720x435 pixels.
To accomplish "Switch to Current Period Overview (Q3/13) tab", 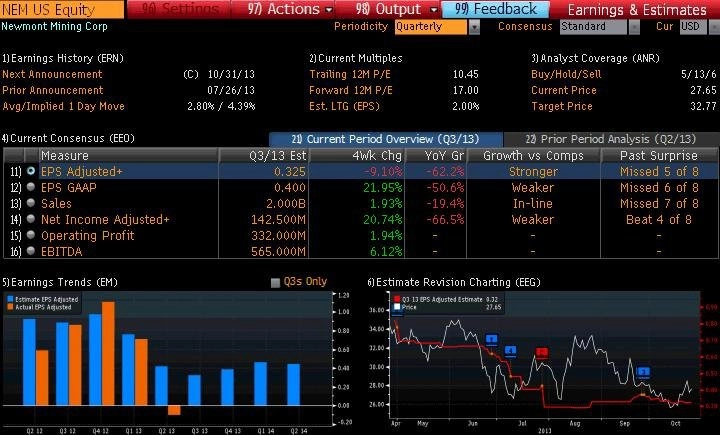I will (386, 139).
